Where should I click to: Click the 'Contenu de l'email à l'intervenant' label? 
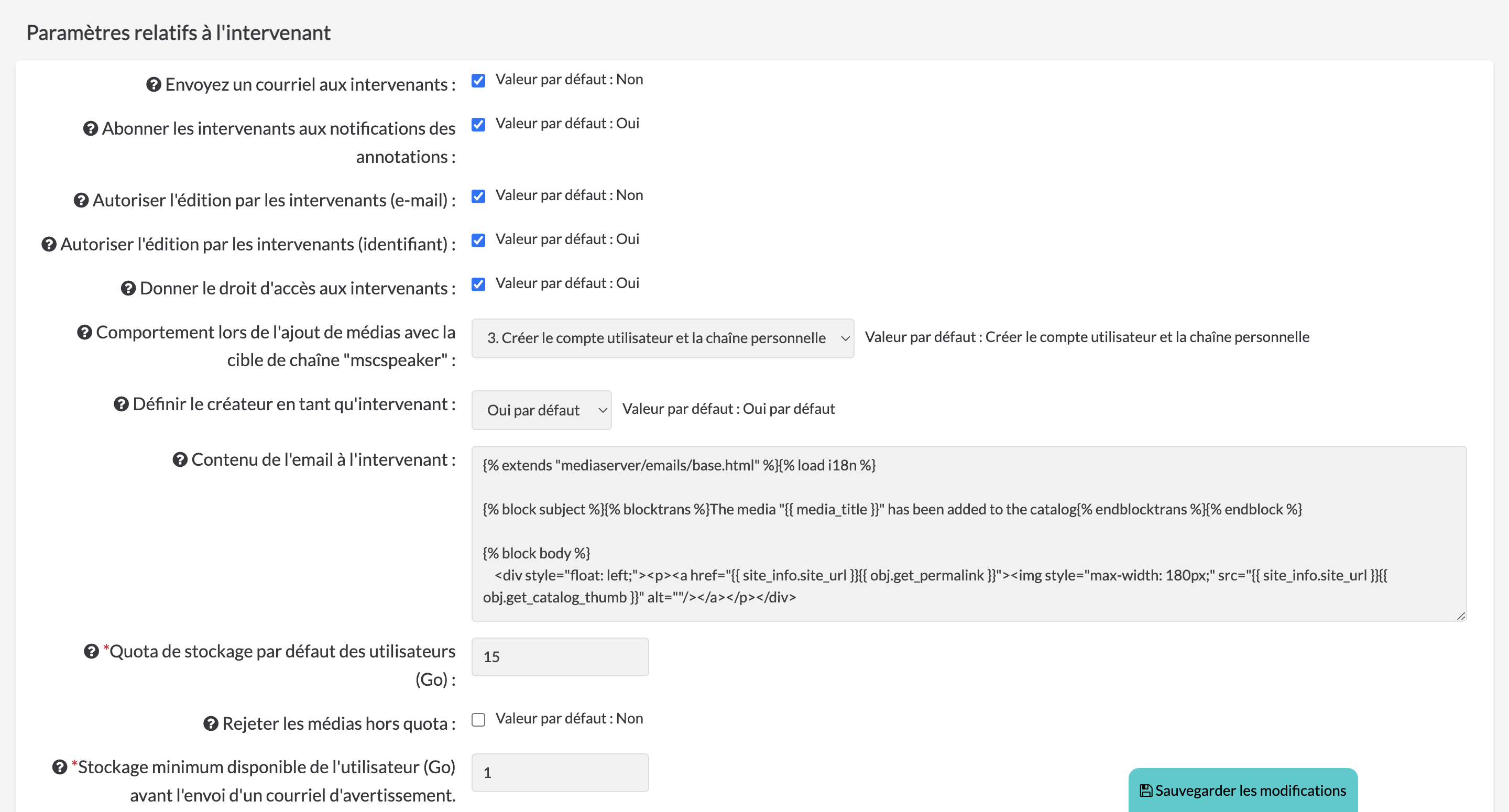pos(323,460)
